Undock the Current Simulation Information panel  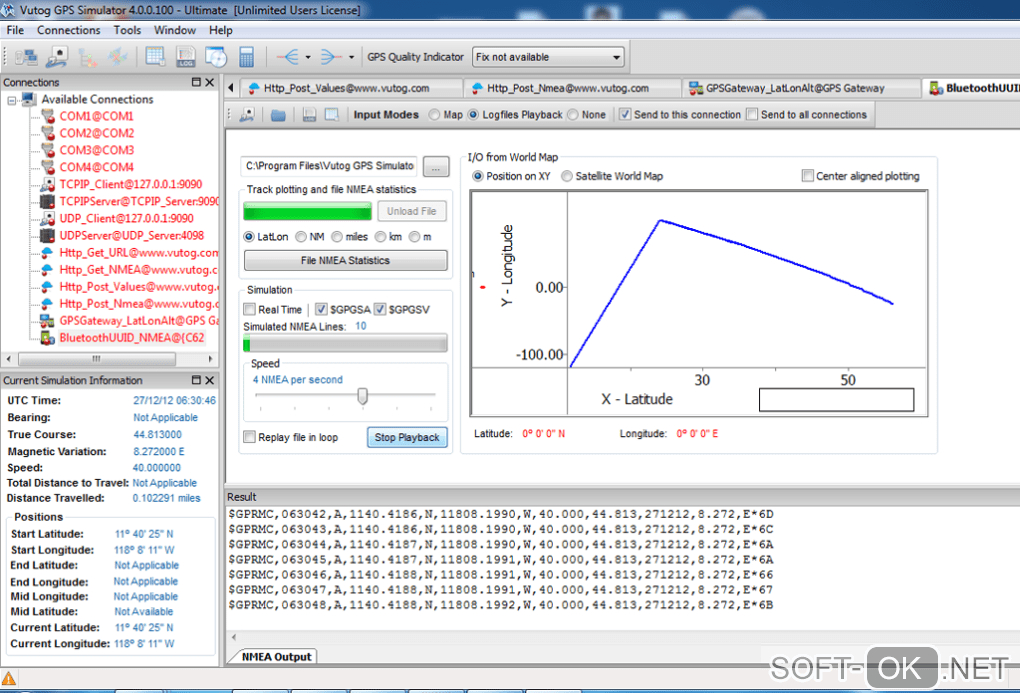196,380
